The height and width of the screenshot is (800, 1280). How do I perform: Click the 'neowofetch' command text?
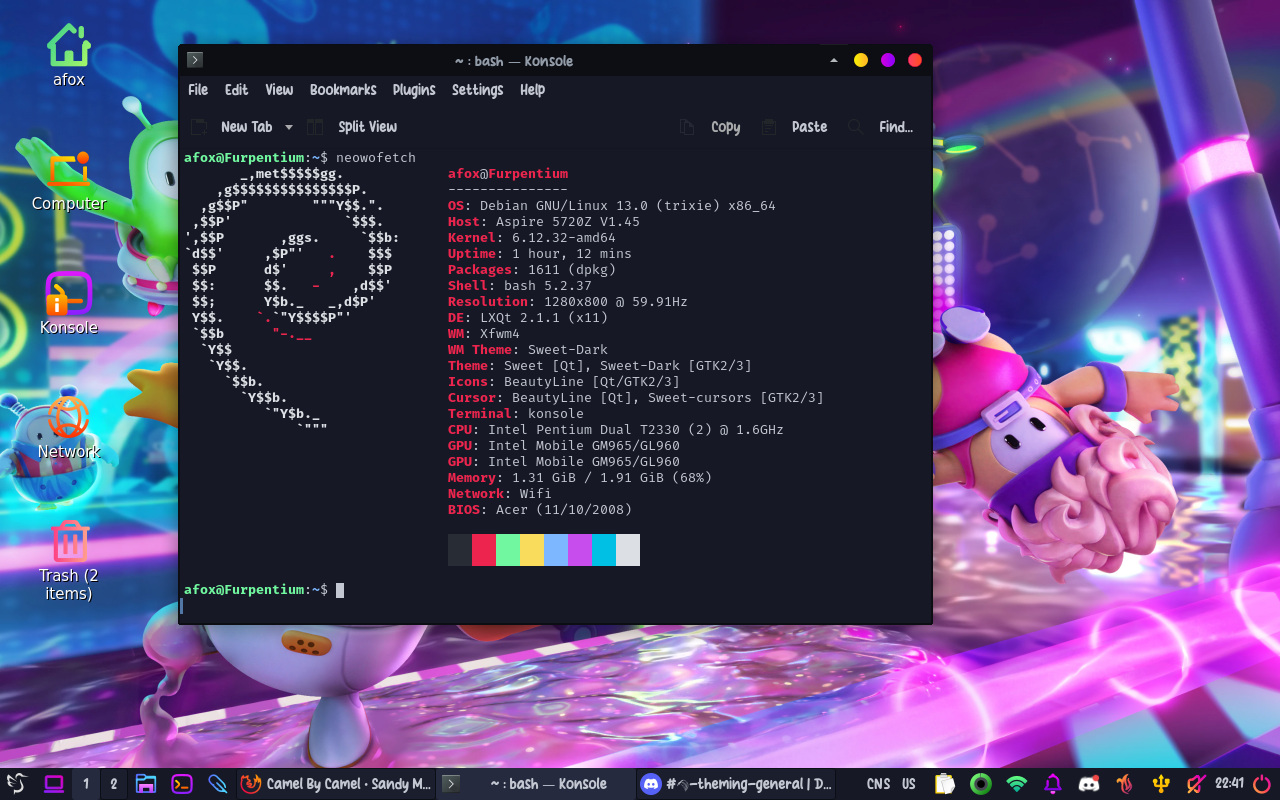click(x=376, y=158)
